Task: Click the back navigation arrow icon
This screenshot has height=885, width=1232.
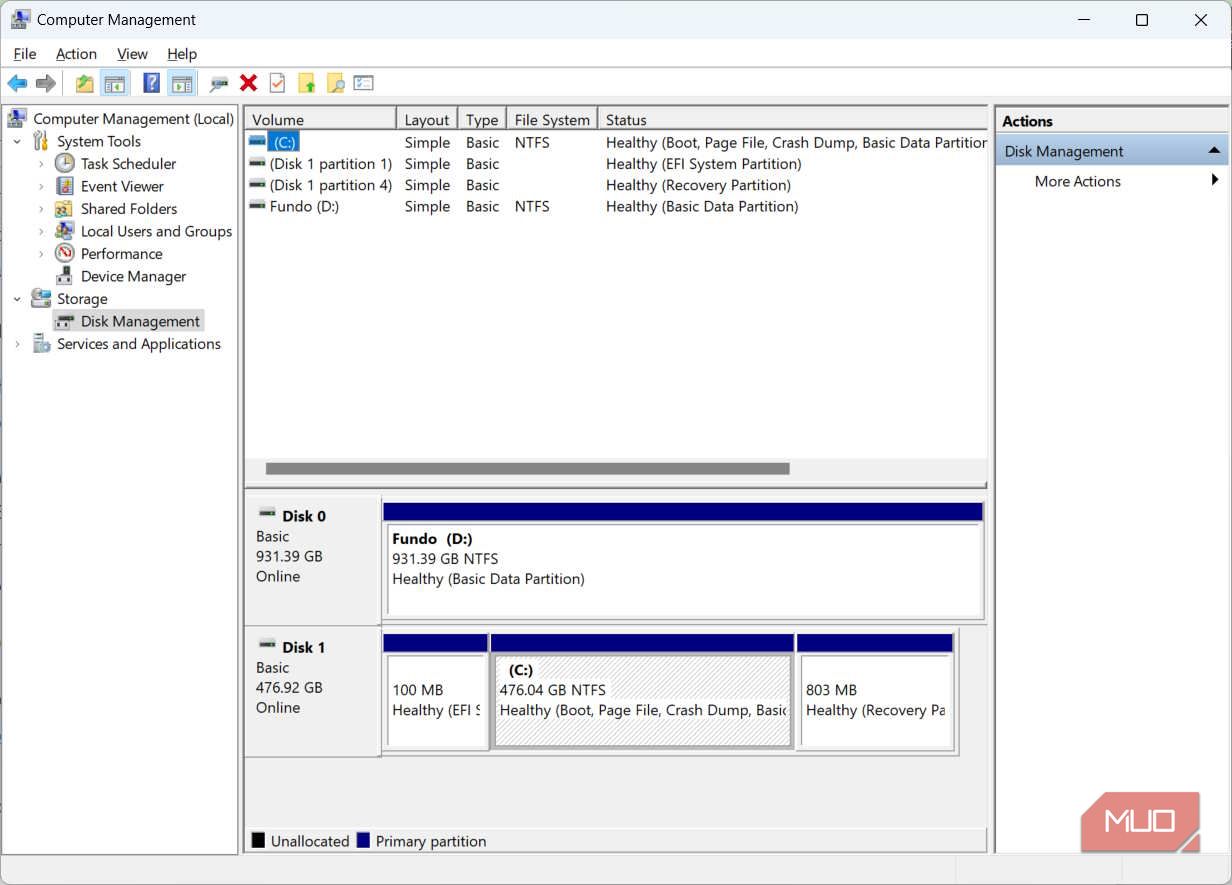Action: 17,83
